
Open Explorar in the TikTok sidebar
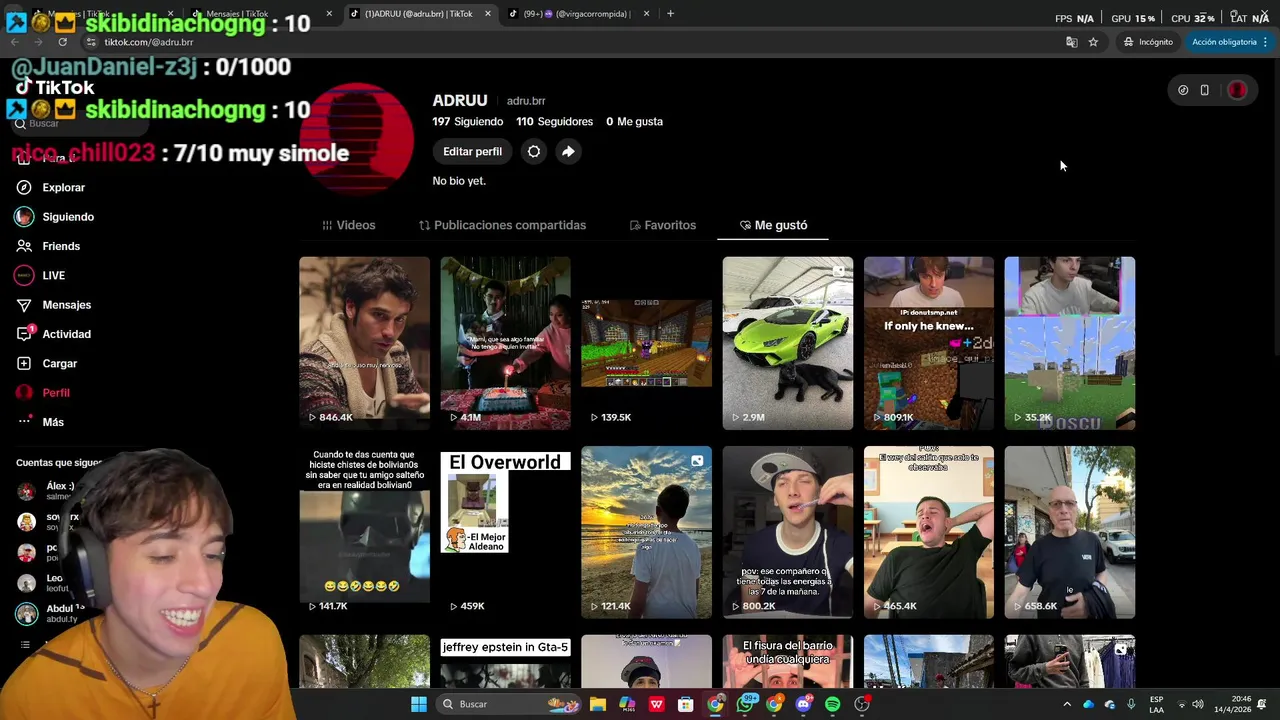click(50, 187)
